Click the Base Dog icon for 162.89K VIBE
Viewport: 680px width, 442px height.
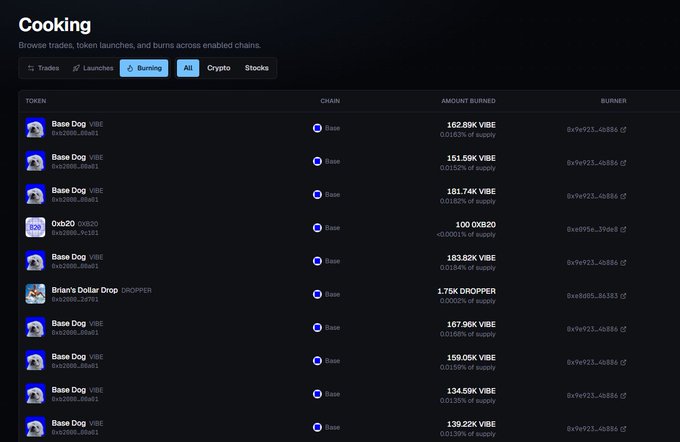tap(35, 128)
